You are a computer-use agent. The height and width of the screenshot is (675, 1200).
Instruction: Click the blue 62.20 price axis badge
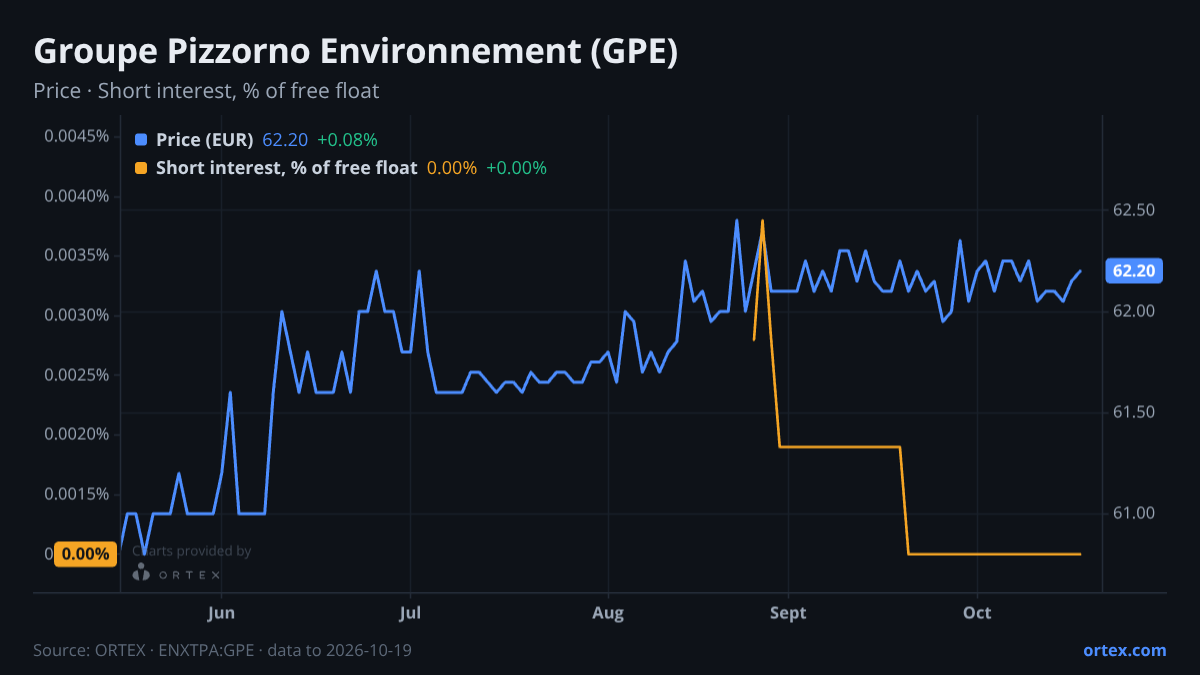pyautogui.click(x=1134, y=271)
